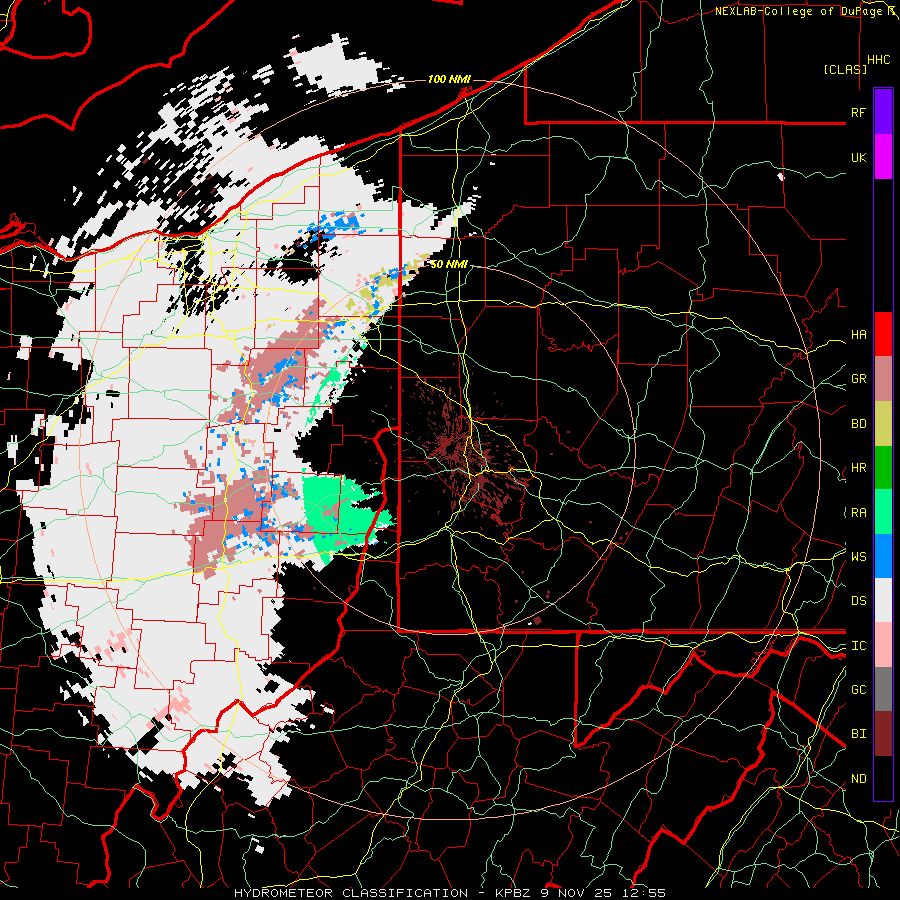Click the RF purple legend swatch
The width and height of the screenshot is (900, 900).
coord(883,112)
